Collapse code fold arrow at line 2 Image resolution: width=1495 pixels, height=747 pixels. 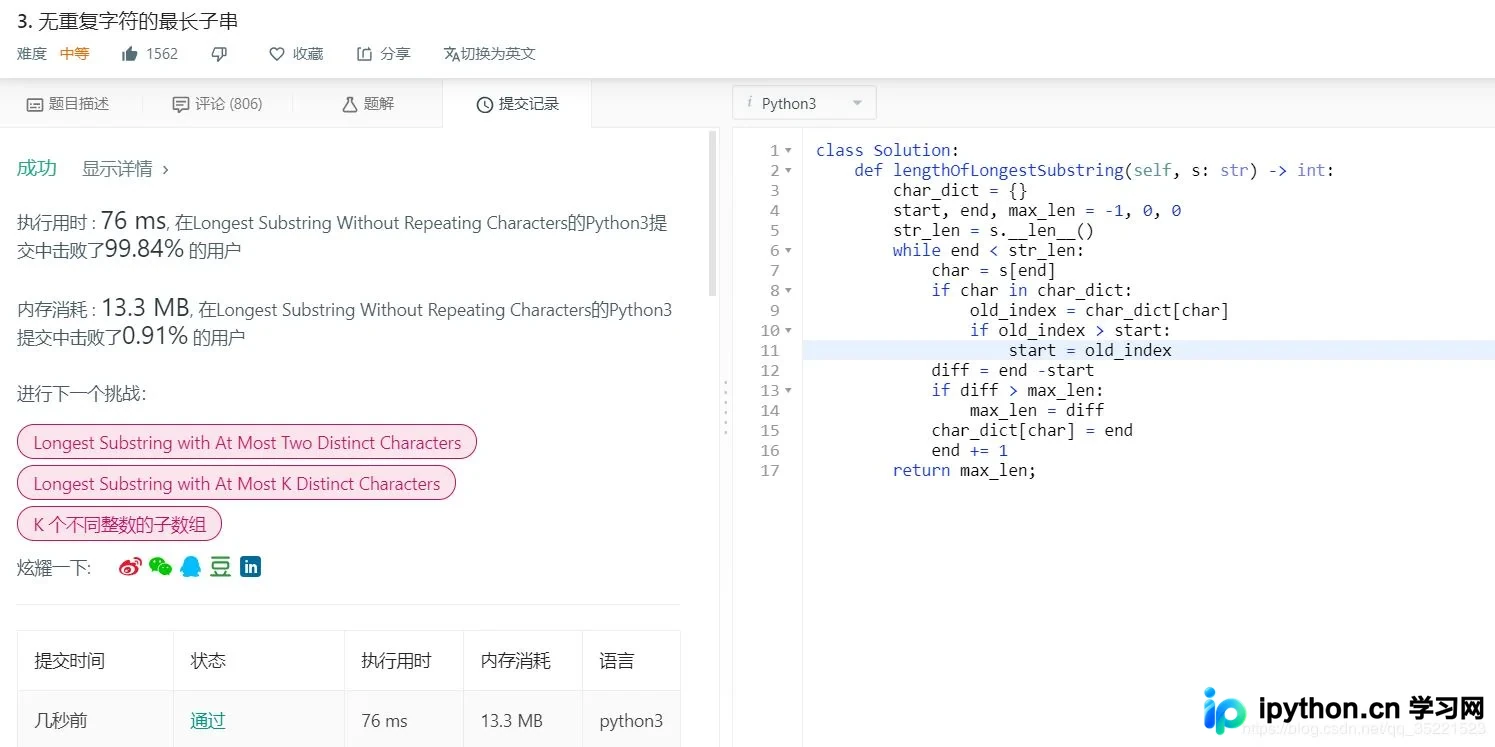[x=788, y=171]
